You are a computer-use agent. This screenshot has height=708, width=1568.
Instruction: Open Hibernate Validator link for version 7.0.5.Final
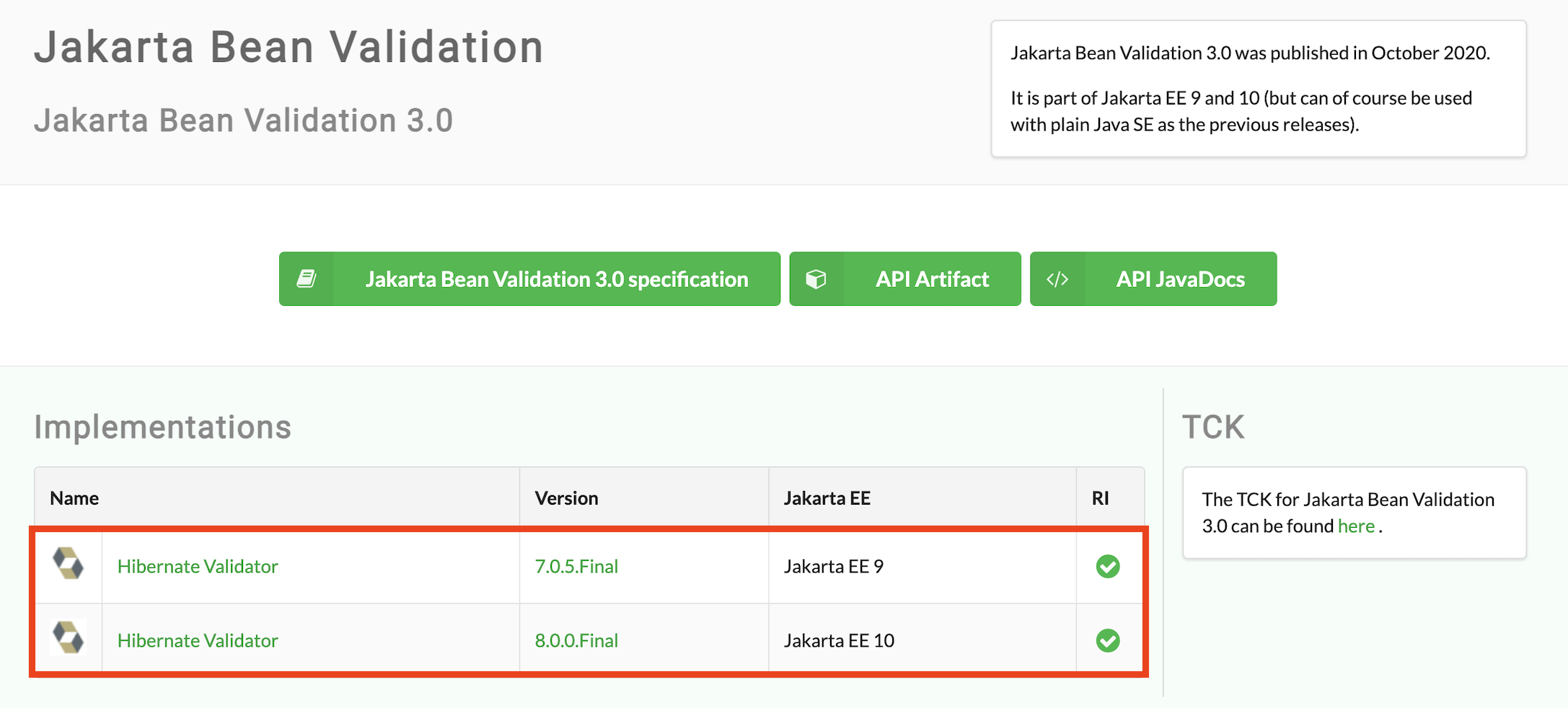(x=198, y=567)
